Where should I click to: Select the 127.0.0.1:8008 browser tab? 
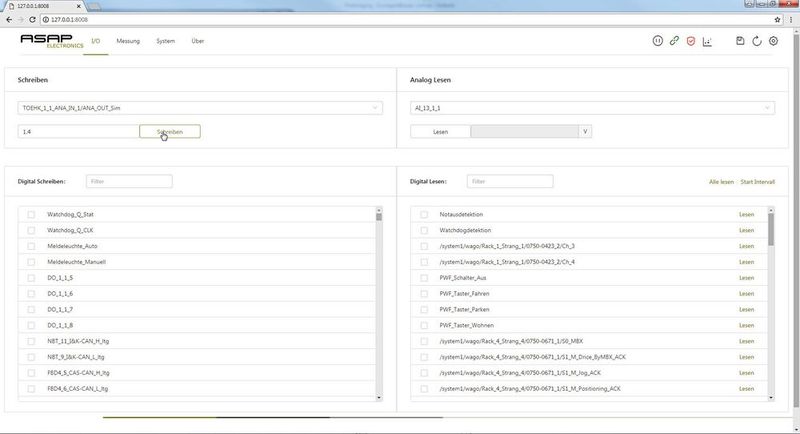(43, 6)
